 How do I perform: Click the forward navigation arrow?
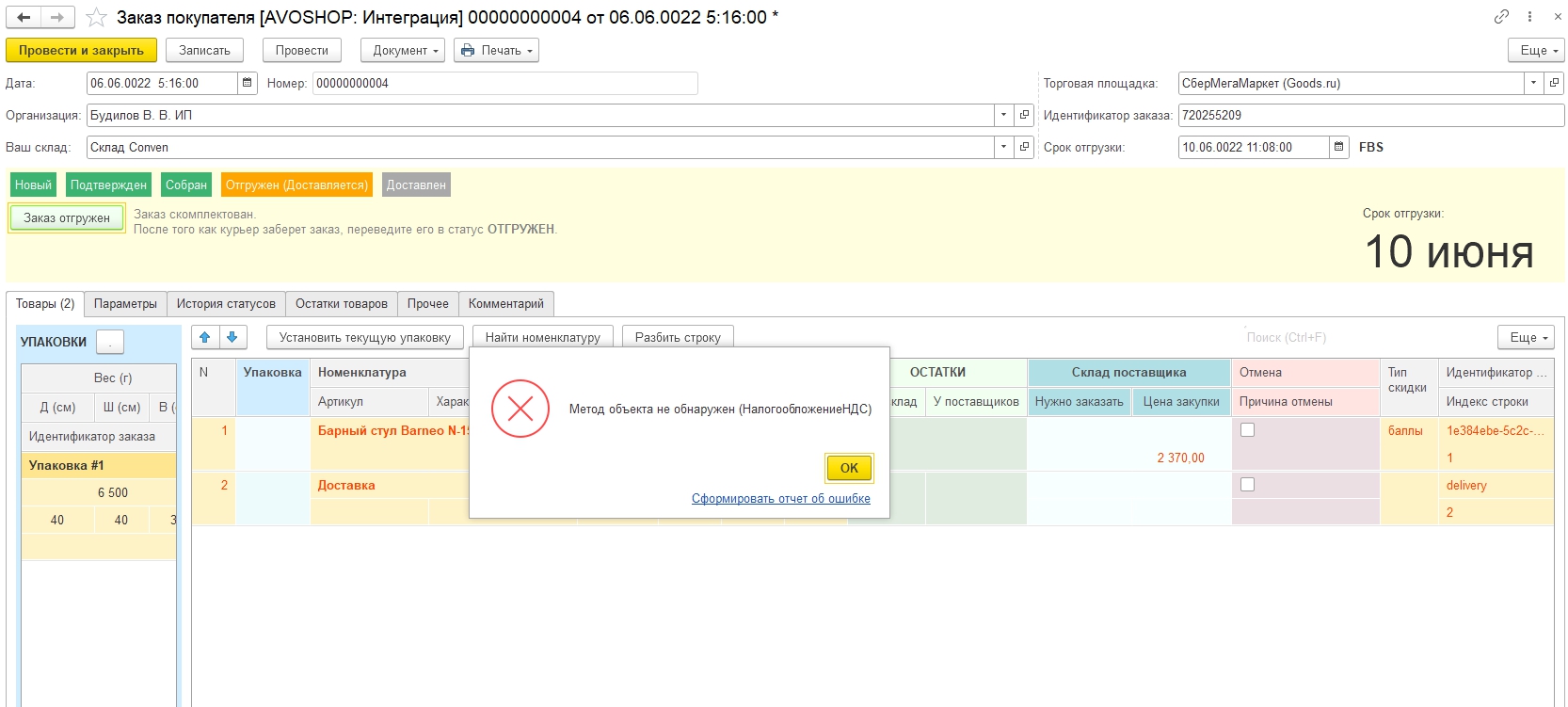57,18
